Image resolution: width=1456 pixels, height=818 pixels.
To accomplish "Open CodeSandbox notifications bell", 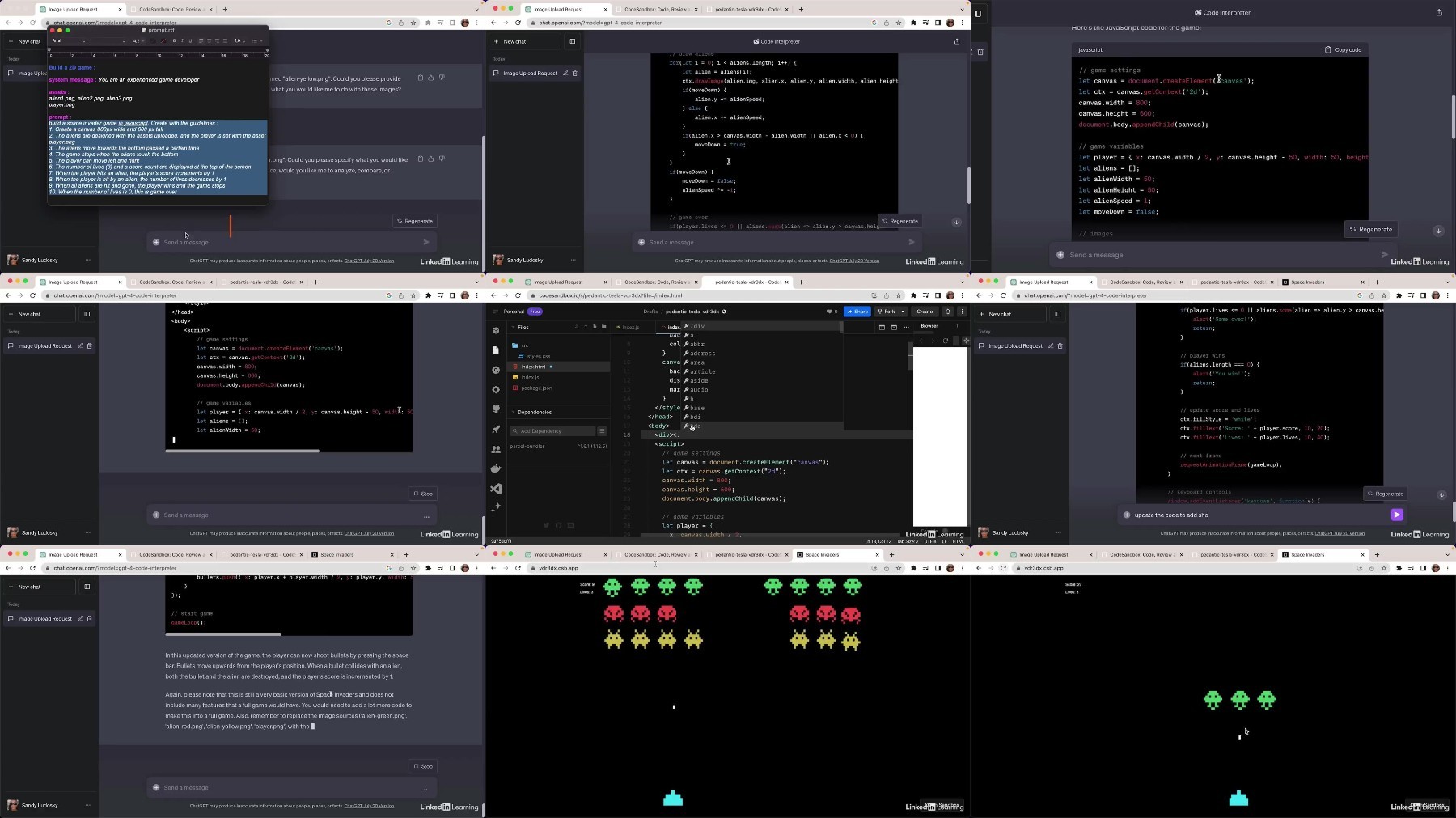I will 947,312.
